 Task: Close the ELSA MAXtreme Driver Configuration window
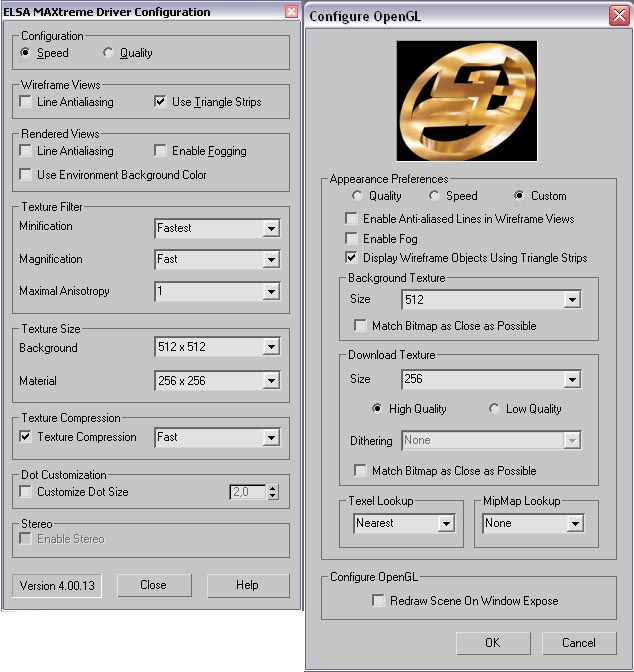click(291, 12)
